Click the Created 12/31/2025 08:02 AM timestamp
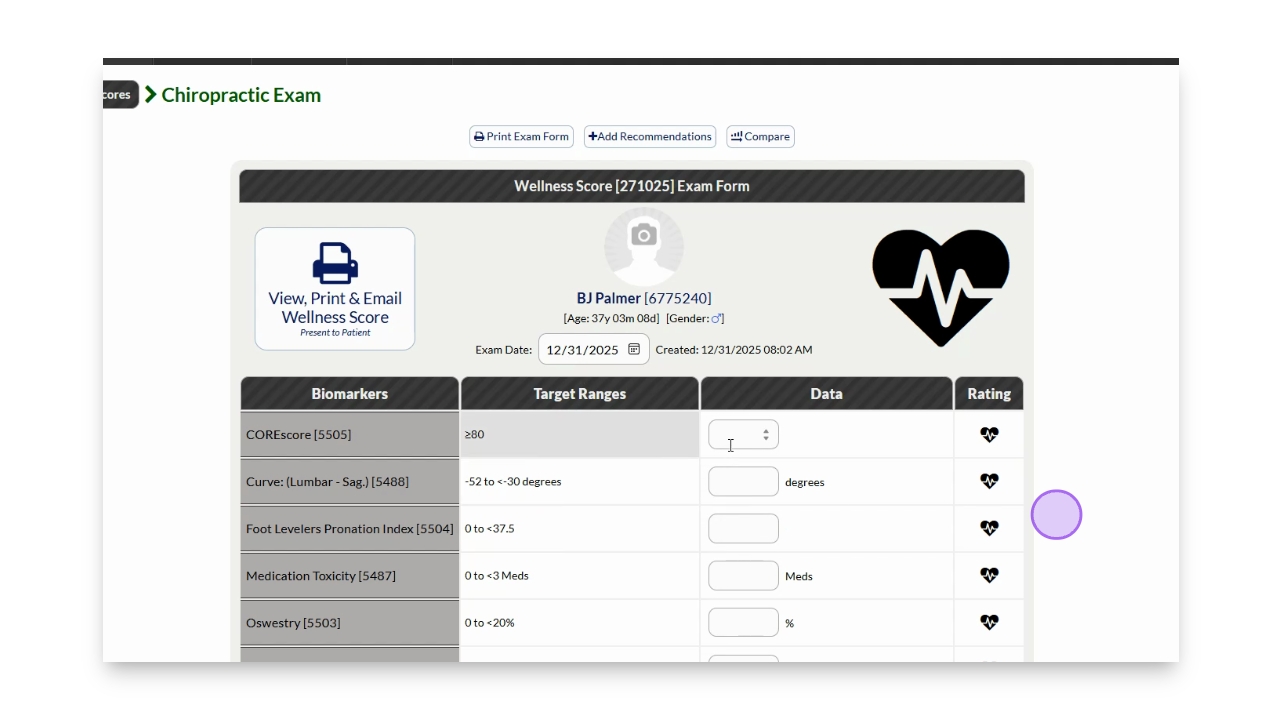 tap(734, 350)
